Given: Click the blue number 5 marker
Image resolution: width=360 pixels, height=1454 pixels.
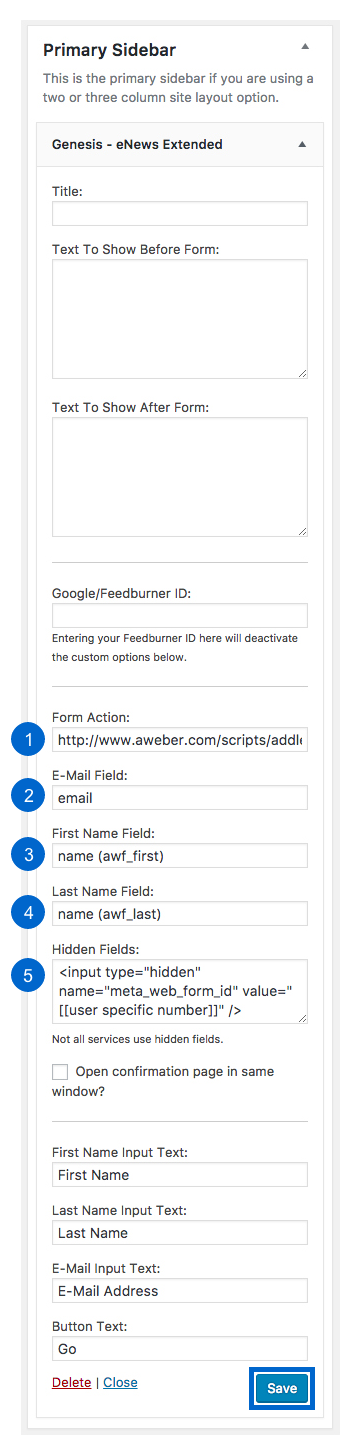Looking at the screenshot, I should (x=29, y=974).
